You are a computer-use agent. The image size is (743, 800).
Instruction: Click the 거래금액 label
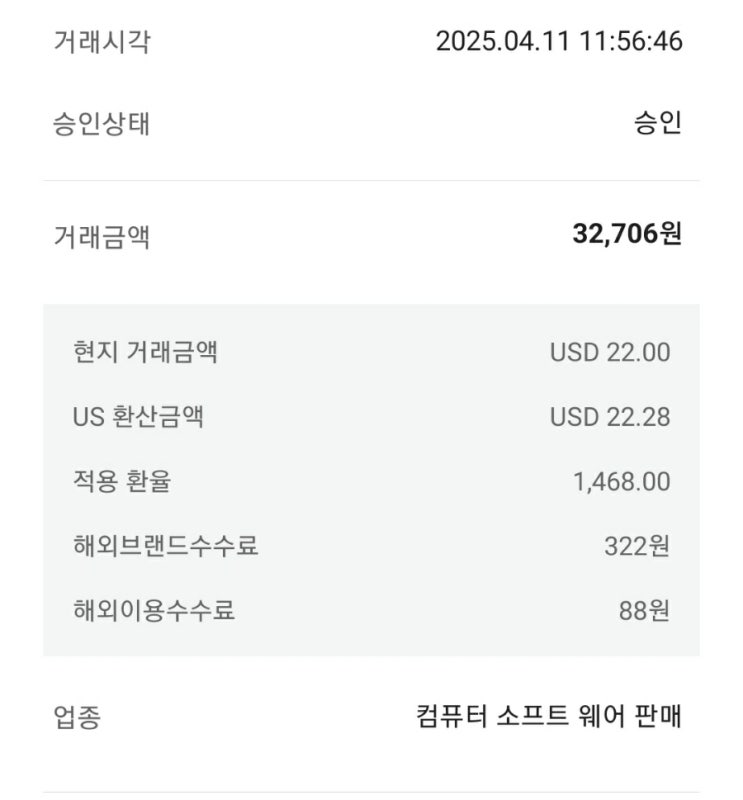tap(102, 237)
